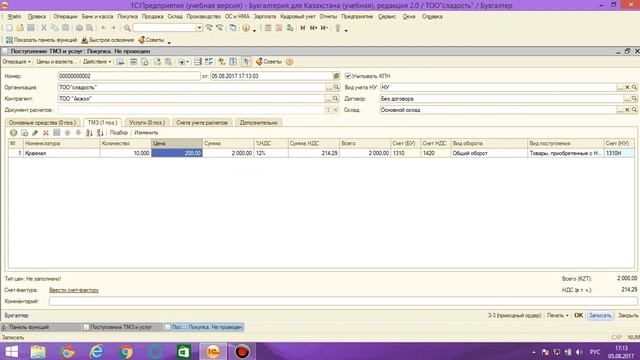This screenshot has width=640, height=360.
Task: Clear the Вид учета НУ field with X
Action: [x=627, y=87]
